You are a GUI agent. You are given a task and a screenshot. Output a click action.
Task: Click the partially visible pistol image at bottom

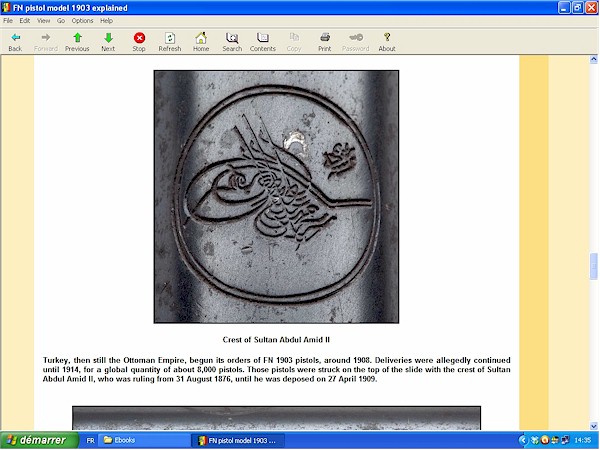pos(276,418)
